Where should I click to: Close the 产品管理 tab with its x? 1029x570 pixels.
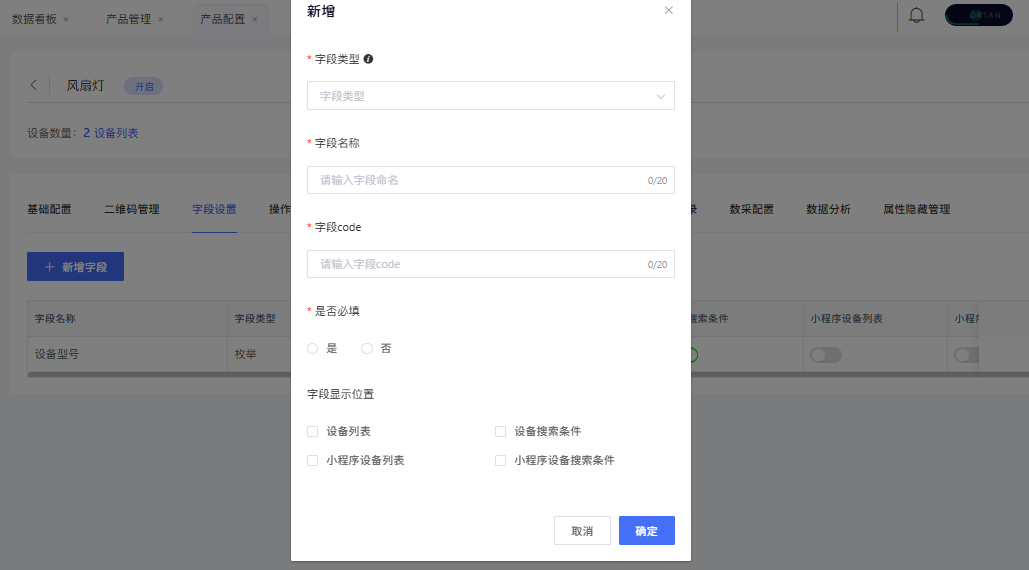(161, 19)
